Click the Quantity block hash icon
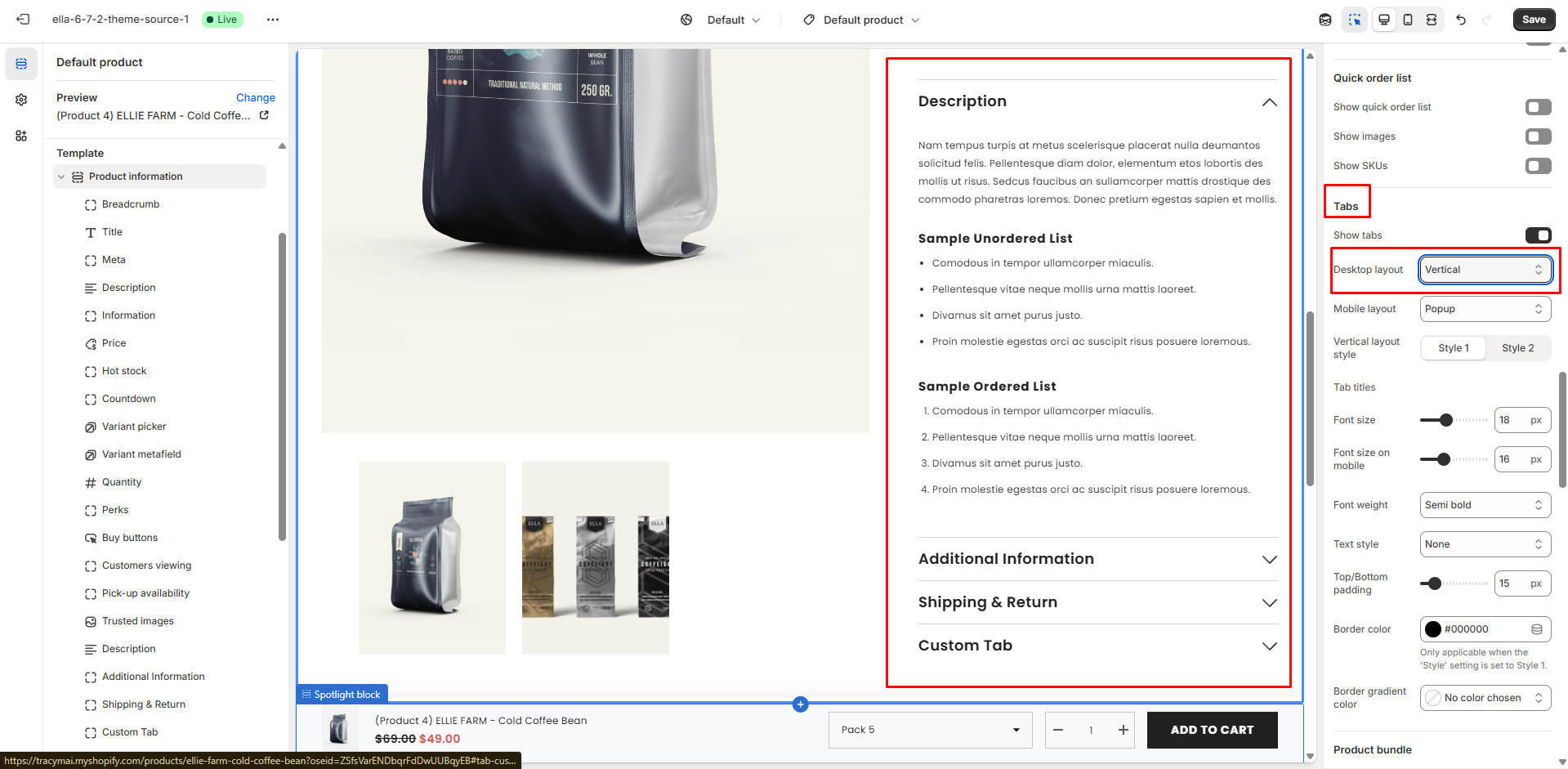Screen dimensions: 1568x769 (91, 482)
